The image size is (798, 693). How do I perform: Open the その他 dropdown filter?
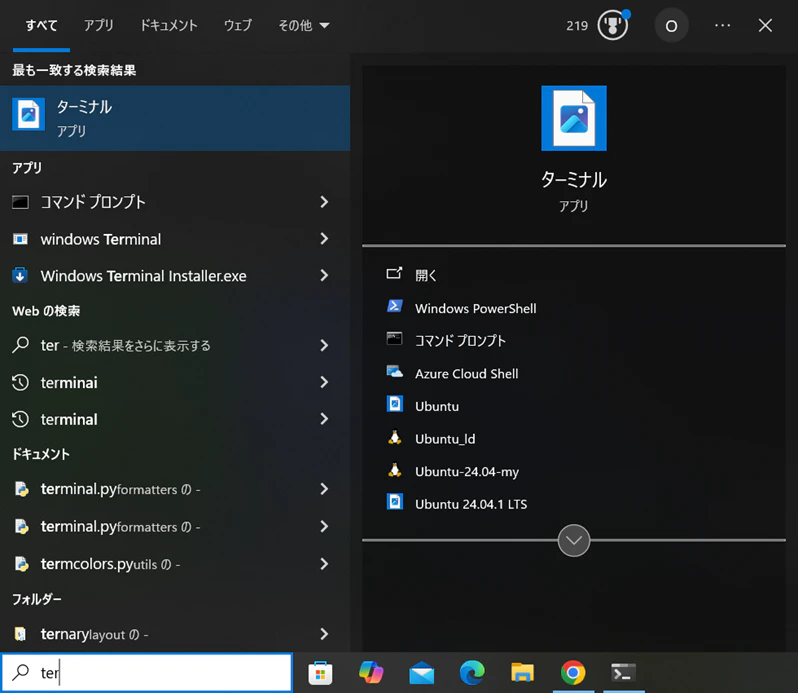tap(304, 25)
